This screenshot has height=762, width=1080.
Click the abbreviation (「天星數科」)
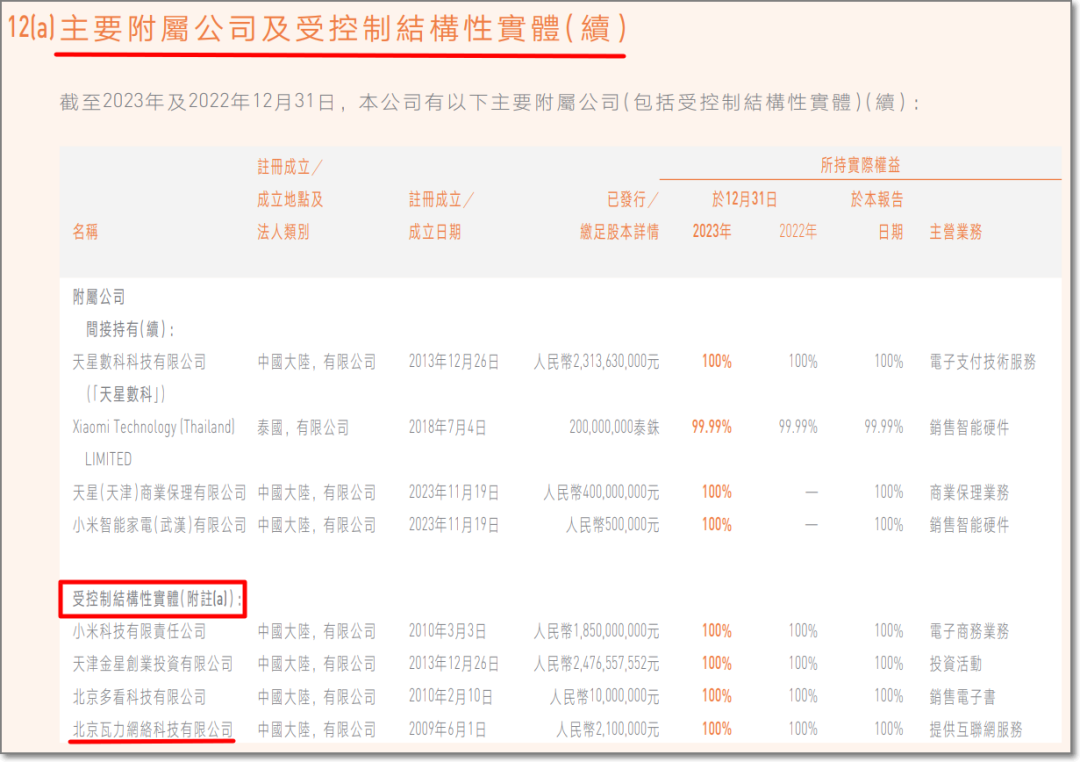[125, 394]
